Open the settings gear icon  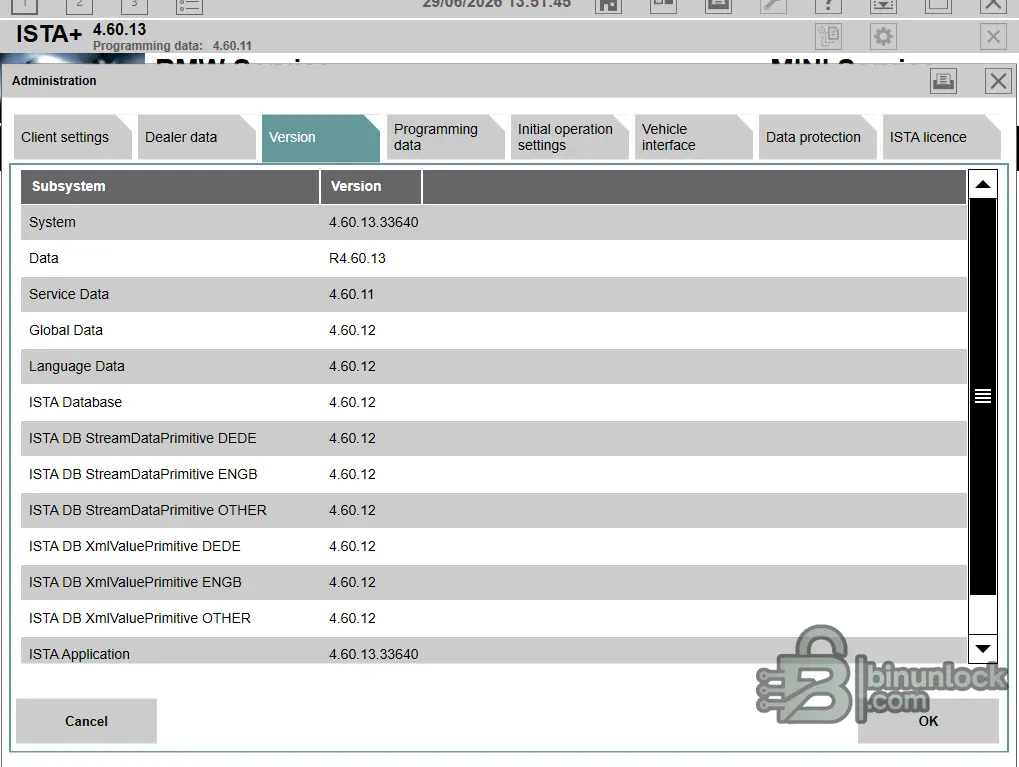point(883,36)
